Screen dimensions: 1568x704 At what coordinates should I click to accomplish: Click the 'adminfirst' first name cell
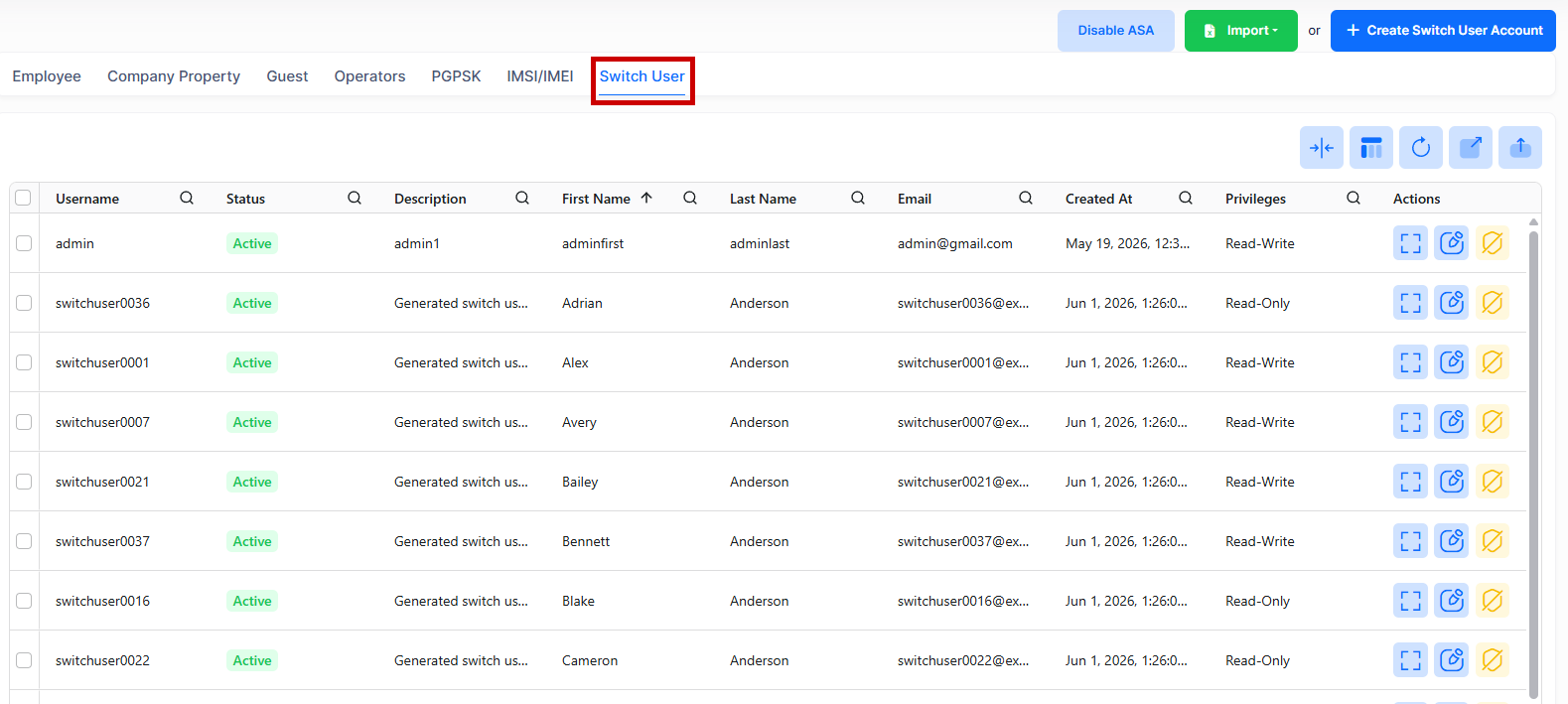click(x=593, y=243)
